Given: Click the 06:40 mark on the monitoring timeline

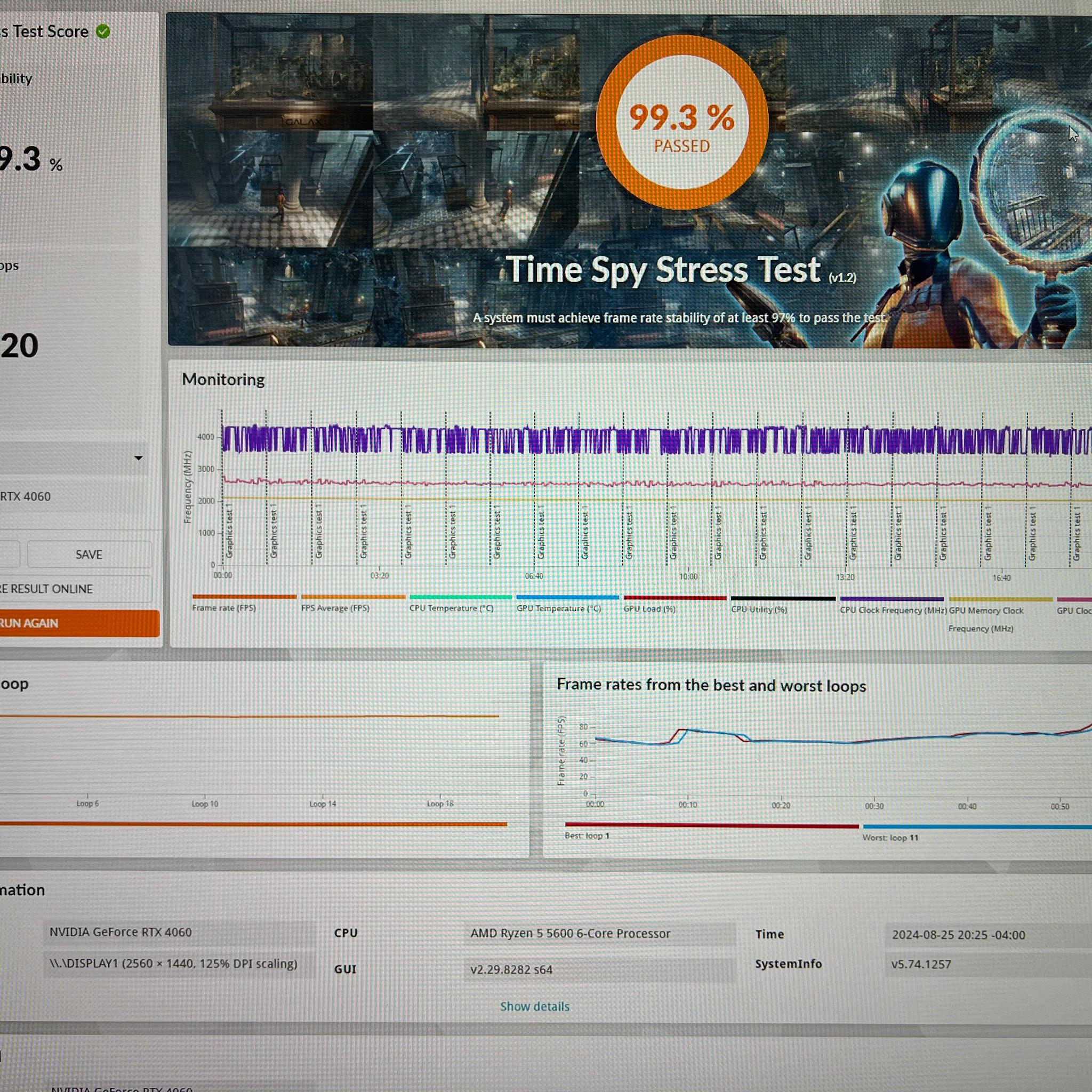Looking at the screenshot, I should click(x=534, y=576).
